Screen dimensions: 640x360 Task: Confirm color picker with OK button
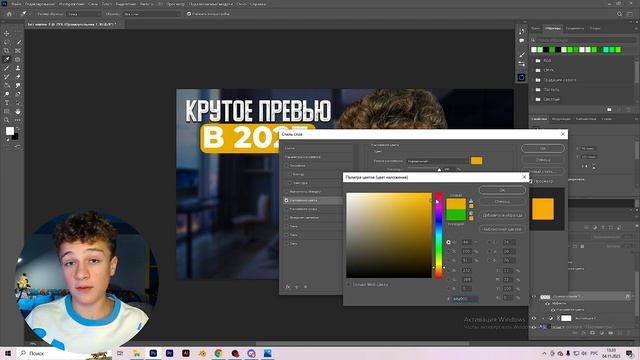click(x=502, y=190)
